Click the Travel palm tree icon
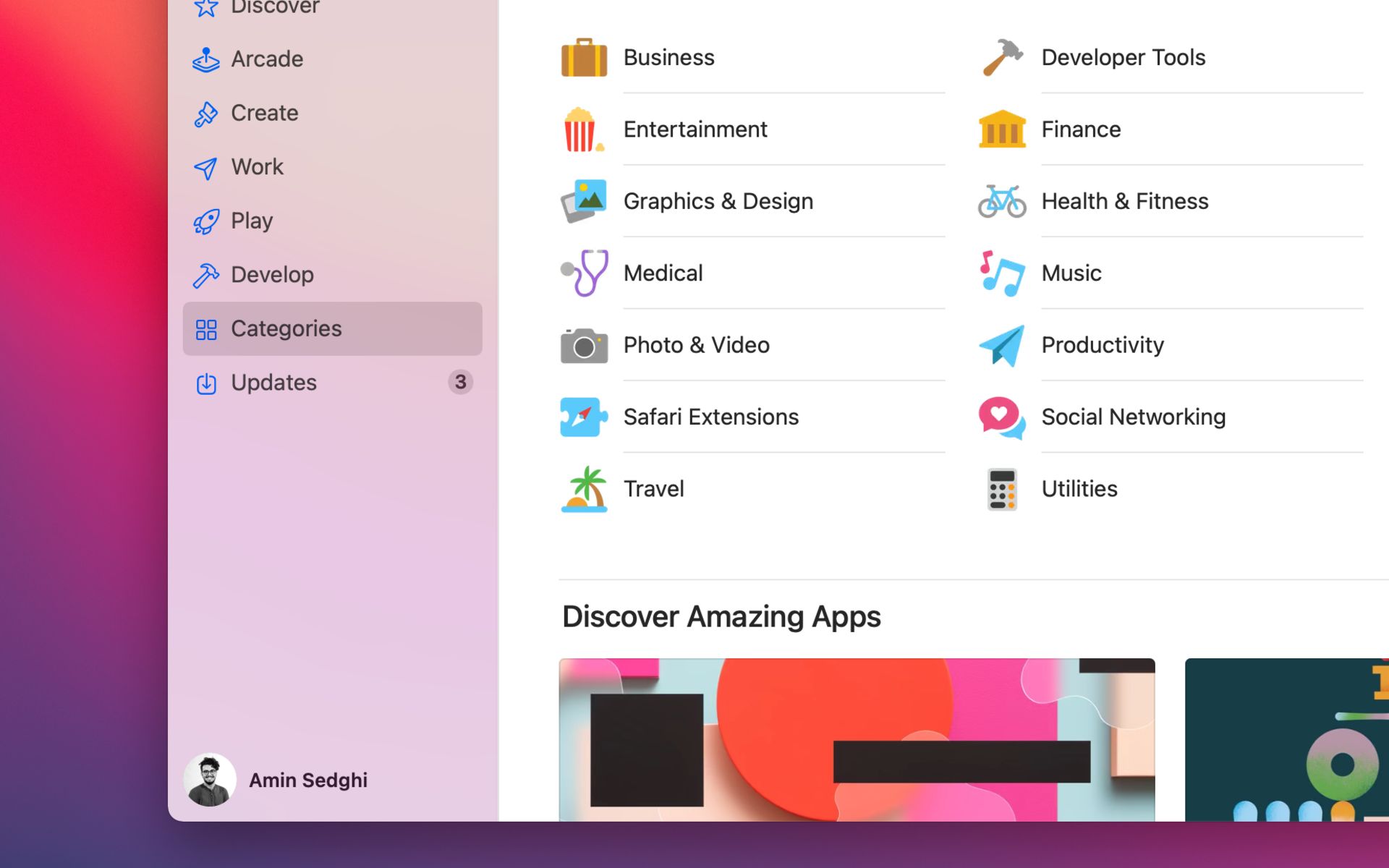The image size is (1389, 868). point(584,490)
